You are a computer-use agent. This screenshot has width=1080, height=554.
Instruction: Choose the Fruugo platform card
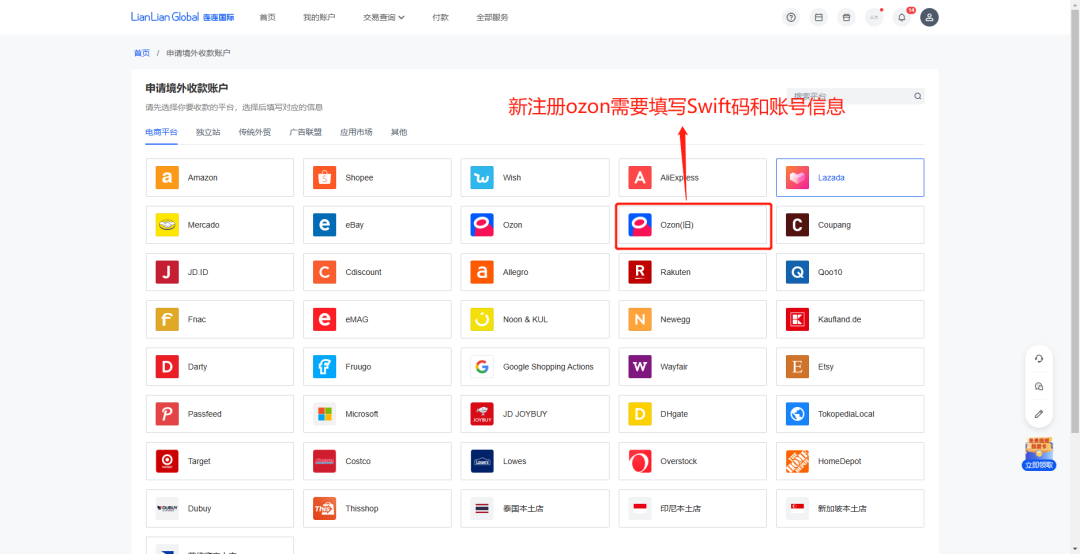[x=377, y=367]
